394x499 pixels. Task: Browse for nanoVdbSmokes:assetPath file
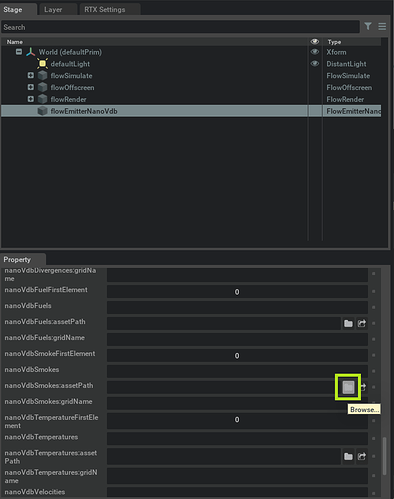pyautogui.click(x=348, y=387)
